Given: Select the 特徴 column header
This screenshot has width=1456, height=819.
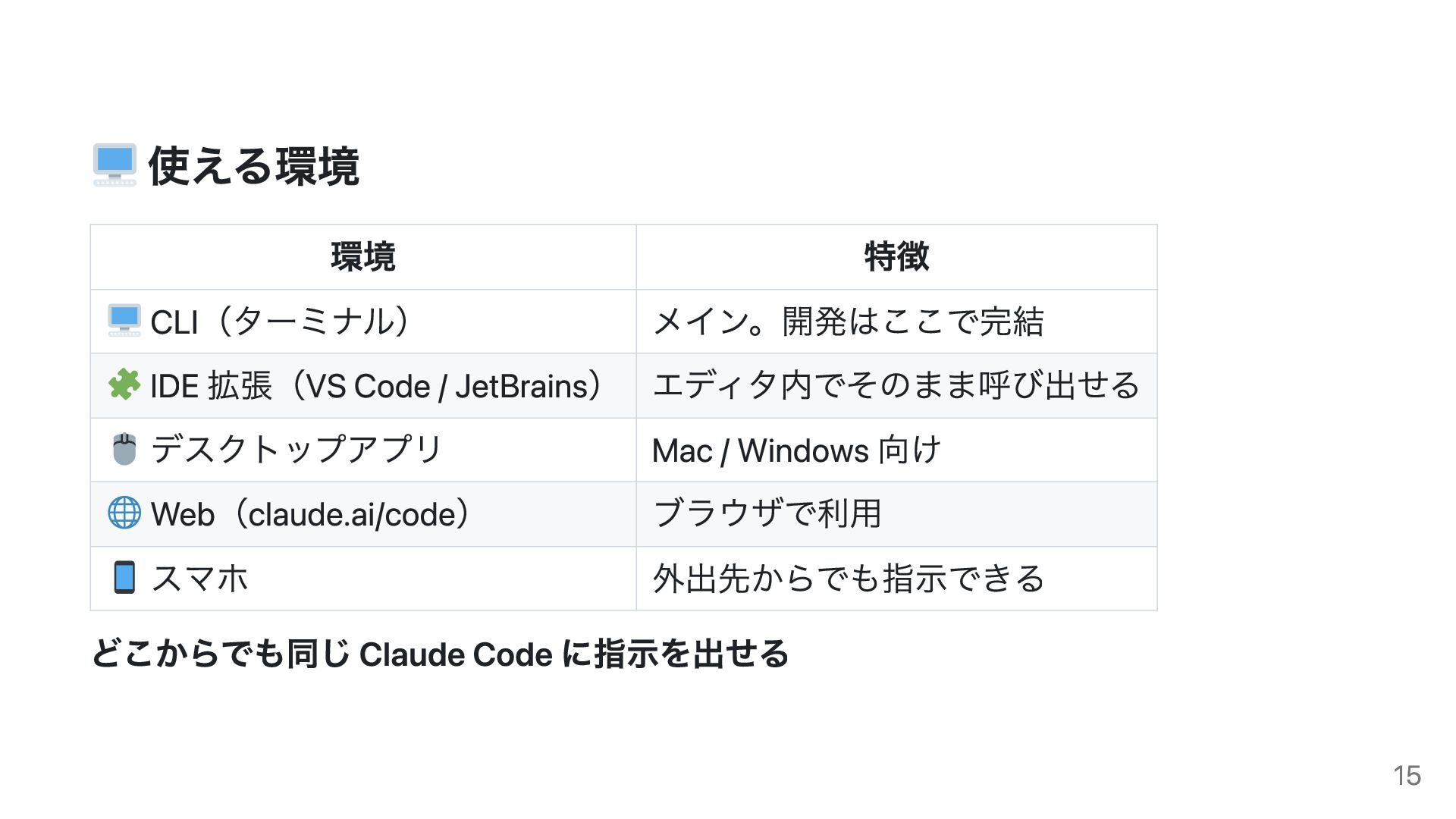Looking at the screenshot, I should (896, 257).
